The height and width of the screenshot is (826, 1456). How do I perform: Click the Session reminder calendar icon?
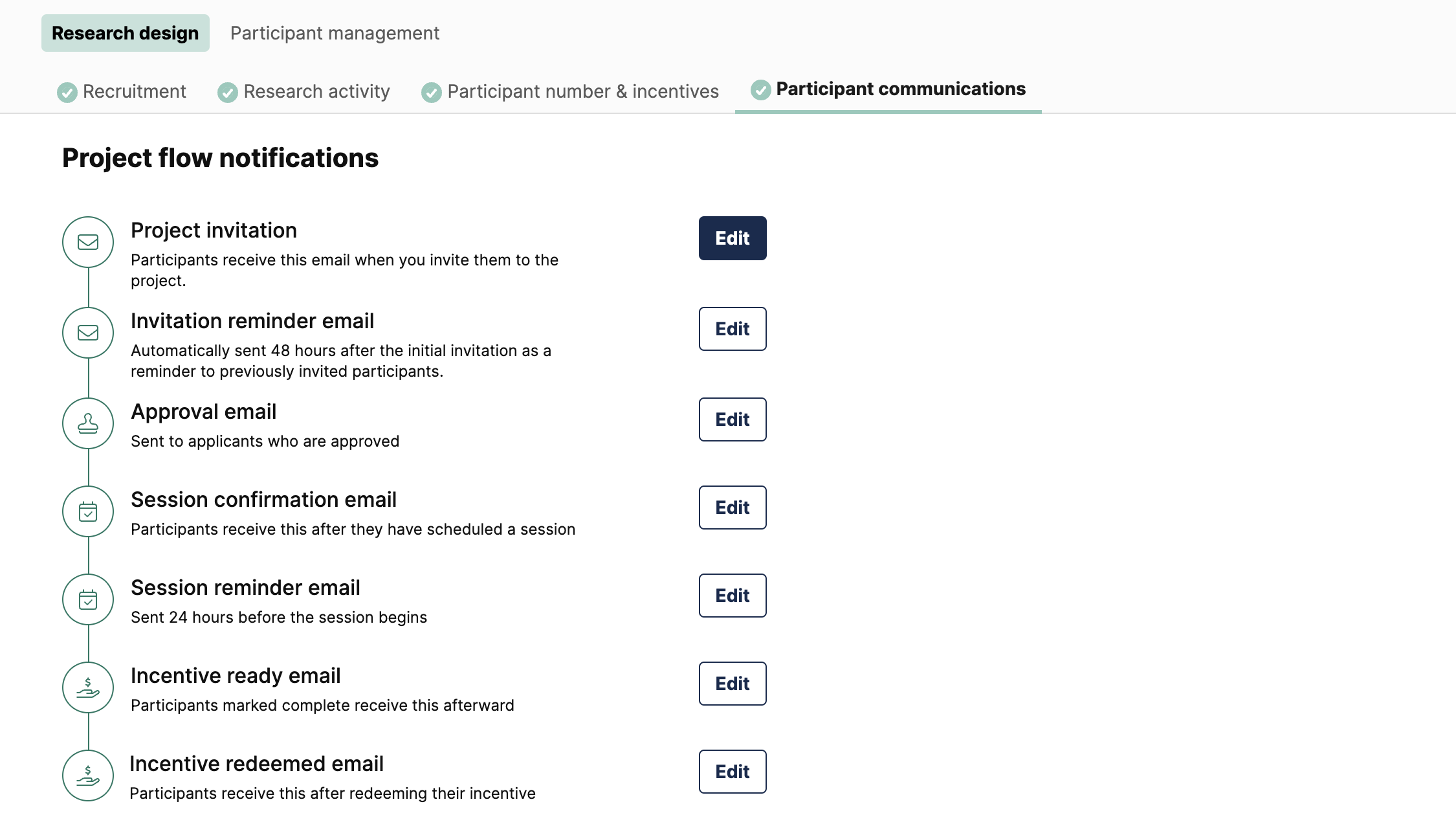(x=88, y=599)
